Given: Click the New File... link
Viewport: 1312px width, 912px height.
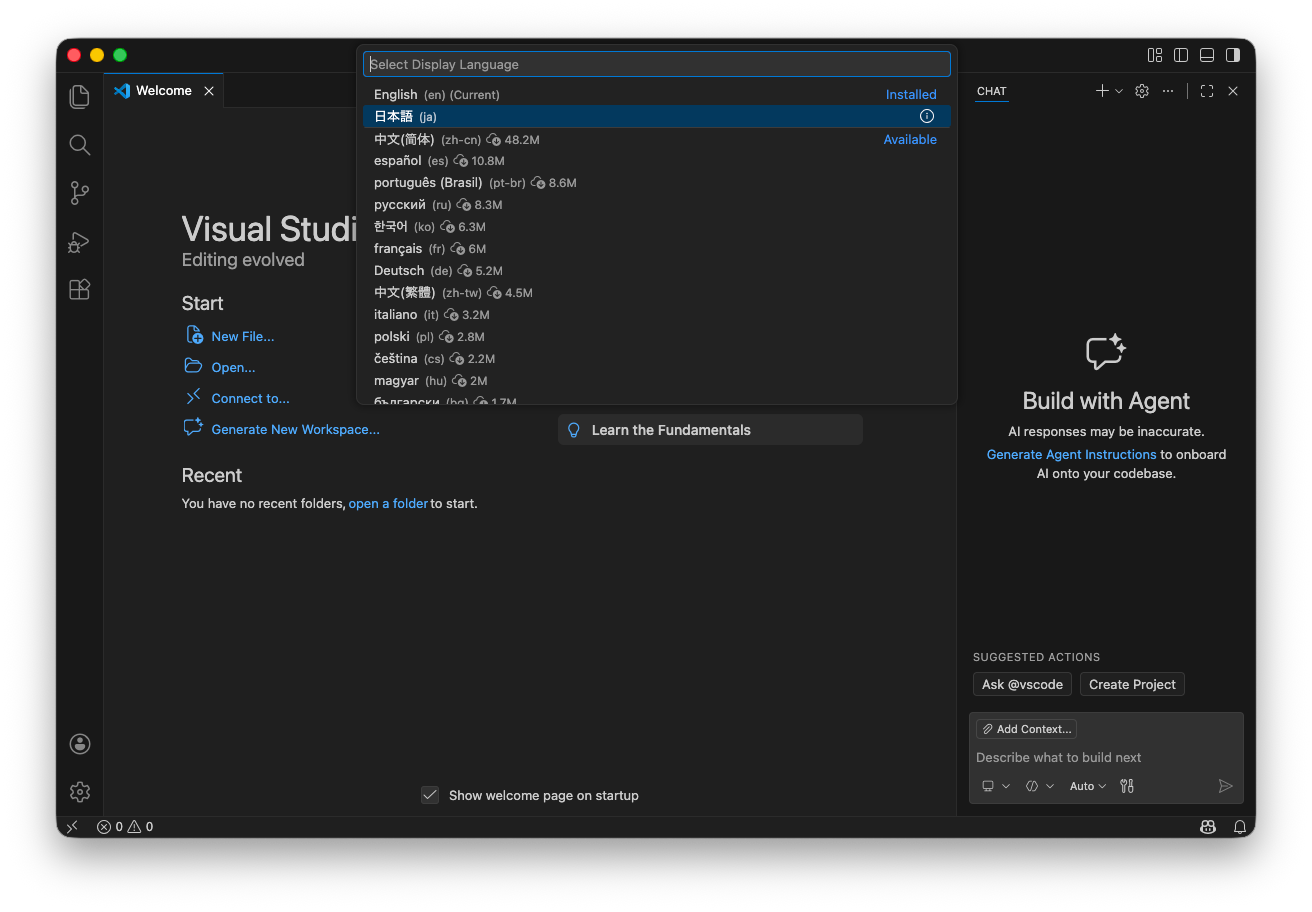Looking at the screenshot, I should (x=243, y=337).
